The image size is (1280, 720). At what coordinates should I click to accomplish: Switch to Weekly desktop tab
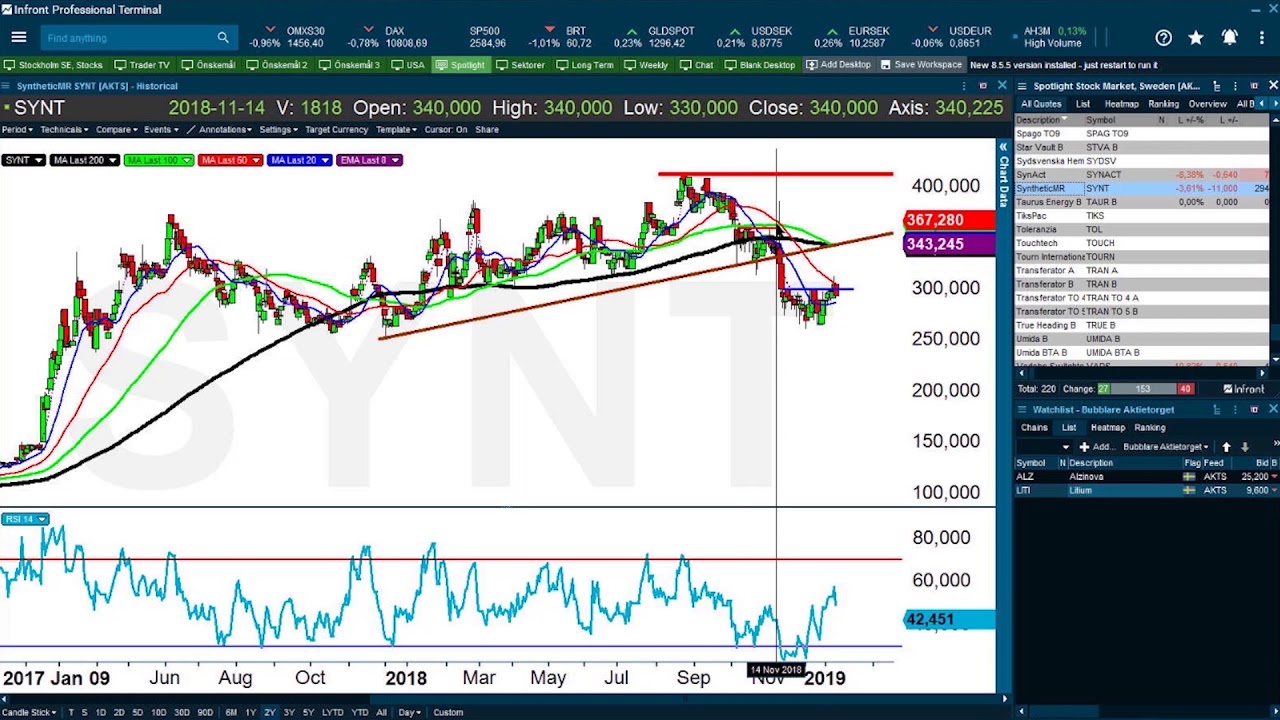[x=646, y=65]
